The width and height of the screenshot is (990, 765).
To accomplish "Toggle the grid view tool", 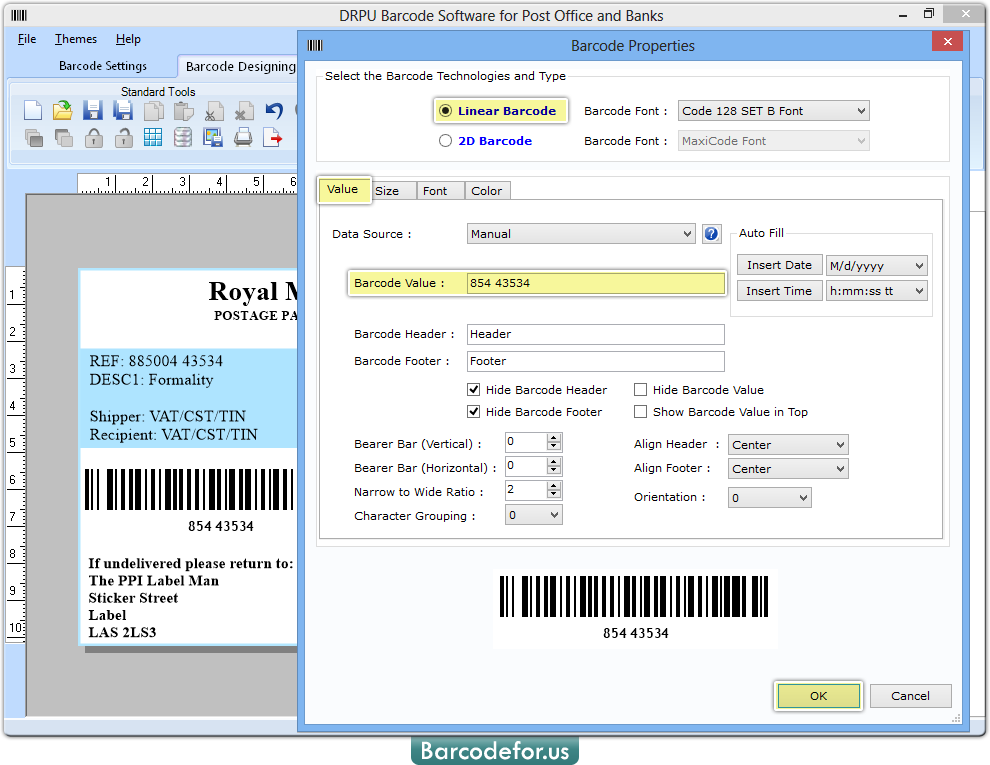I will (x=152, y=140).
